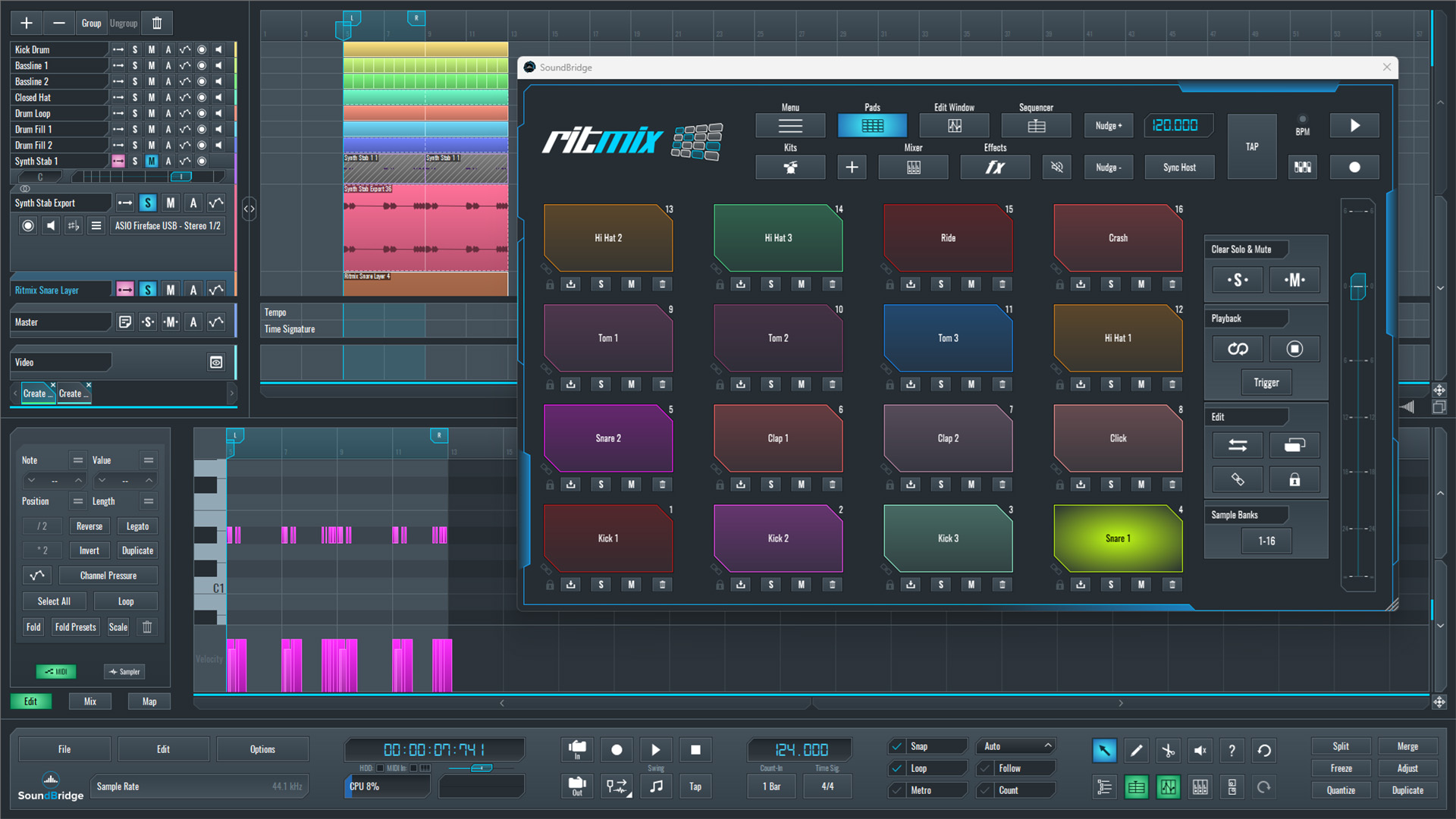
Task: Adjust the Swing slider
Action: click(481, 768)
